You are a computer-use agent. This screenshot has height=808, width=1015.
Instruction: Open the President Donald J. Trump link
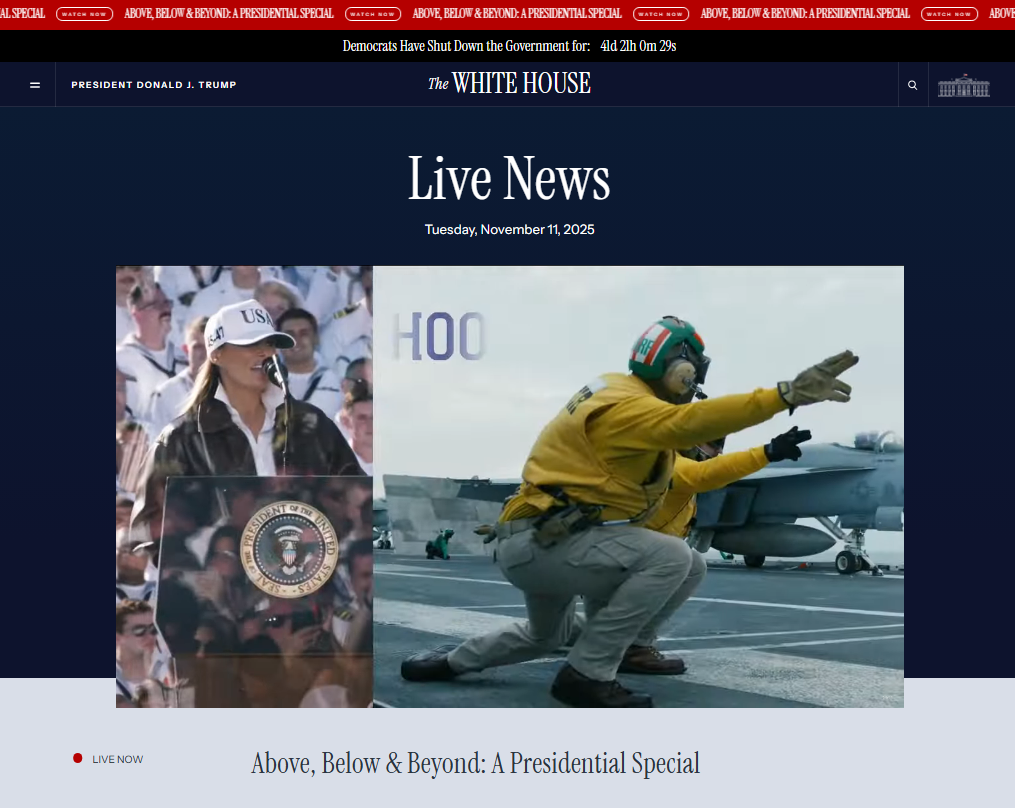[154, 85]
